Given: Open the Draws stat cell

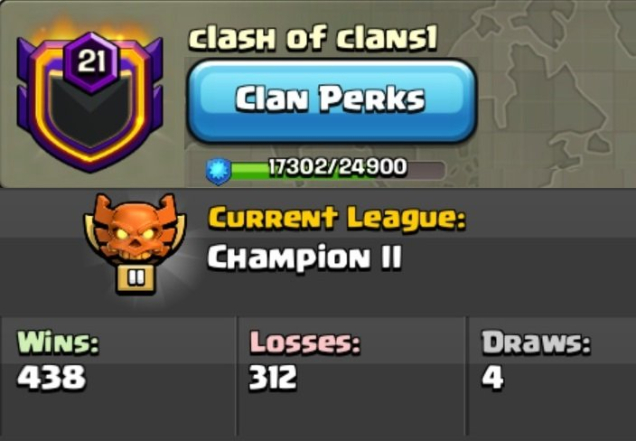Looking at the screenshot, I should click(x=552, y=377).
